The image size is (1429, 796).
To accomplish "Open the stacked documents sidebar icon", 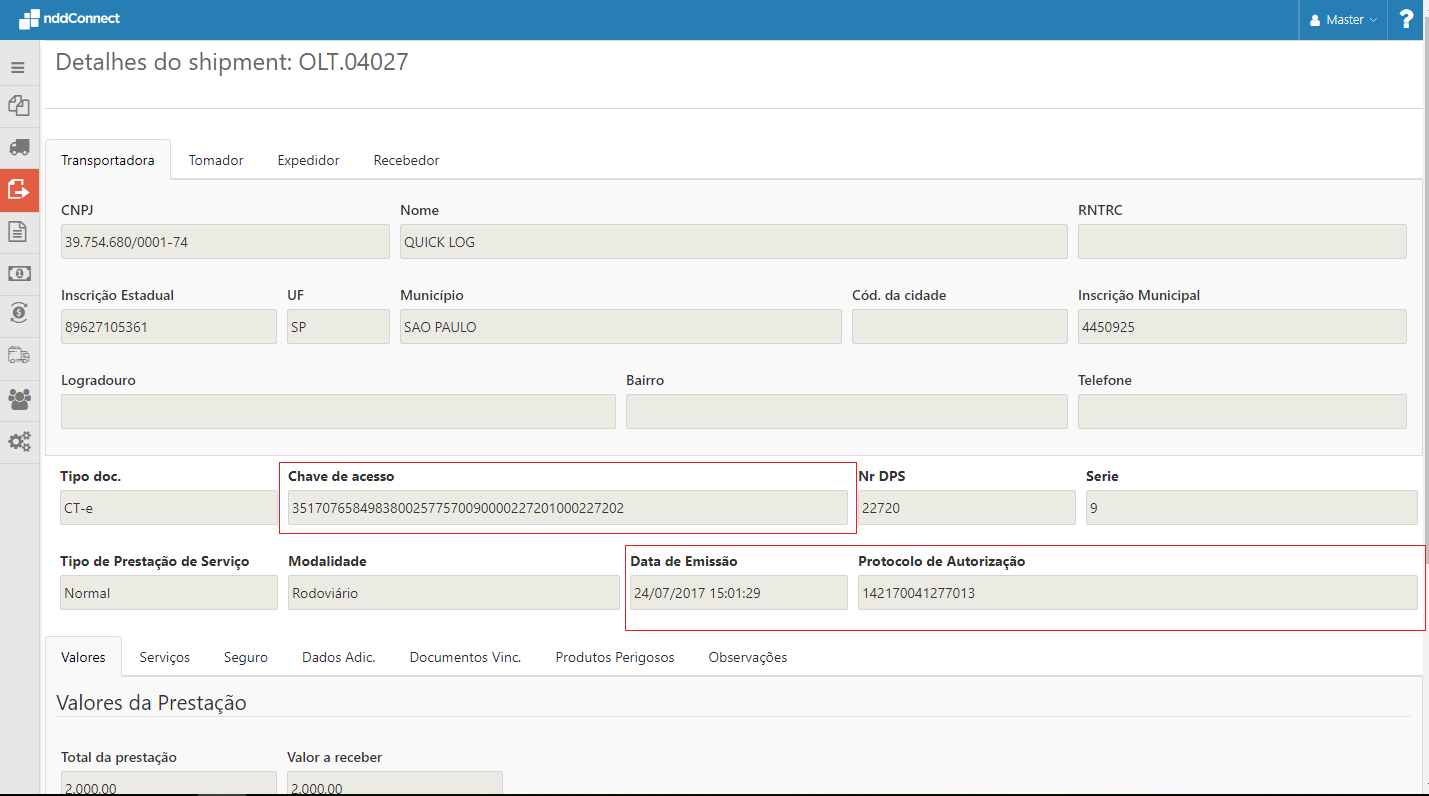I will 18,105.
